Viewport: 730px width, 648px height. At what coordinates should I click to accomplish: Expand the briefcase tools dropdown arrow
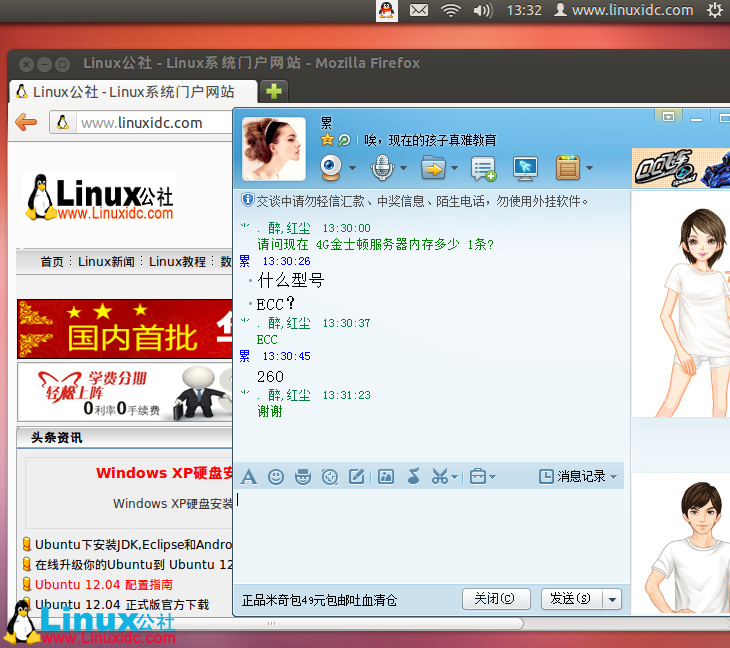493,477
